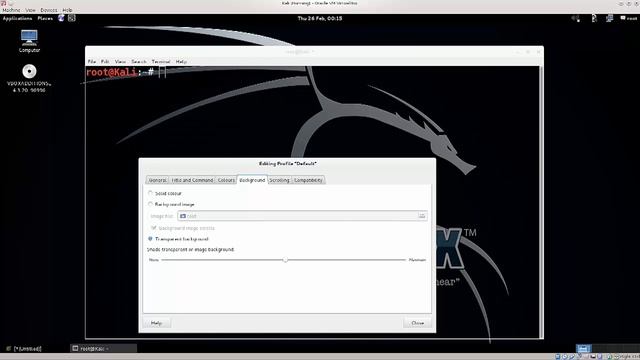
Task: Open the Applications menu in top panel
Action: click(x=17, y=18)
